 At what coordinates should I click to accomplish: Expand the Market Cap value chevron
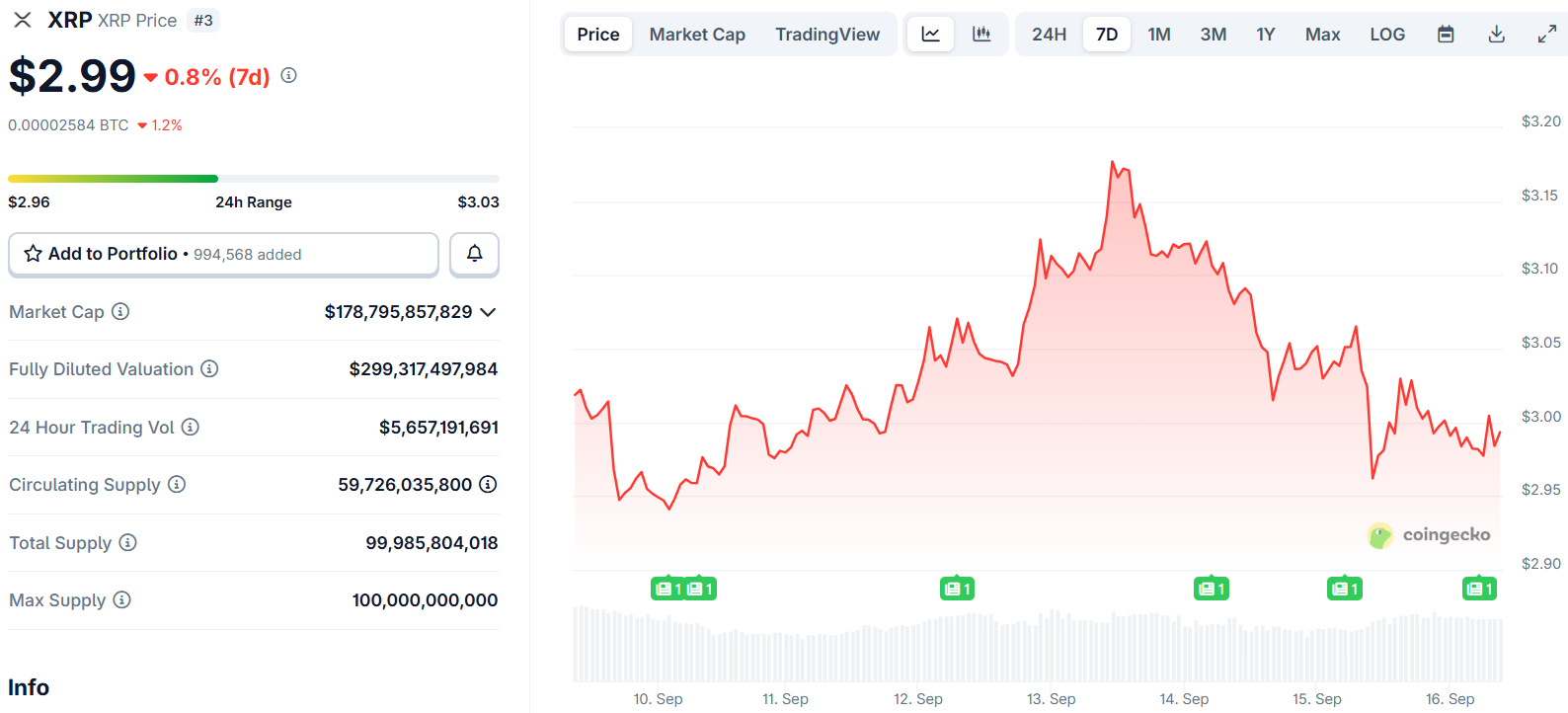(488, 312)
